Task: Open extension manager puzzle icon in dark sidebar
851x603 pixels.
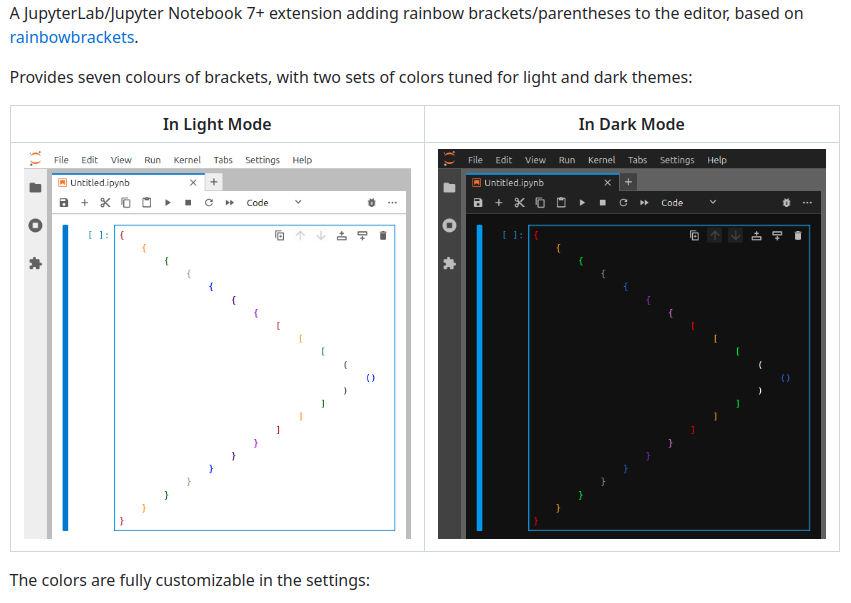Action: point(449,263)
